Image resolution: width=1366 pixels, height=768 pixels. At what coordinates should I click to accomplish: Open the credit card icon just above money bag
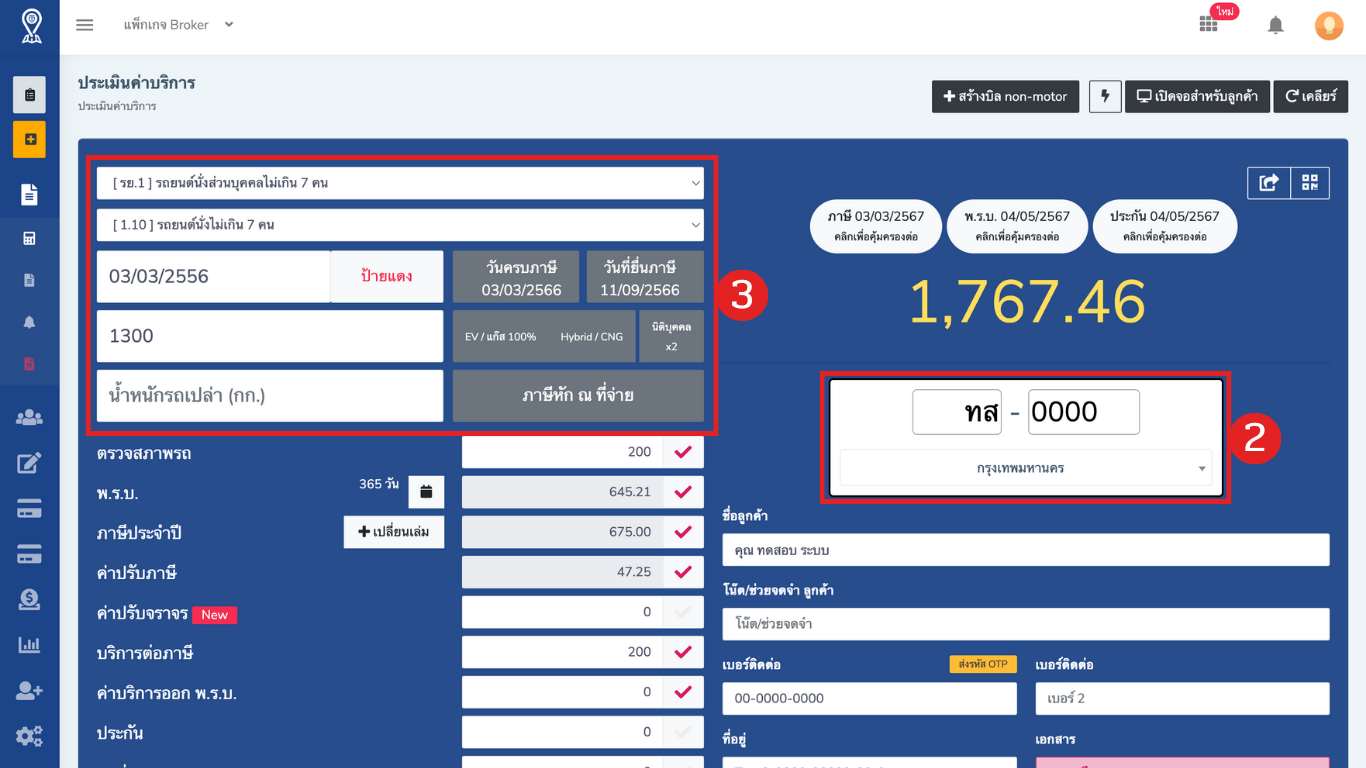29,554
